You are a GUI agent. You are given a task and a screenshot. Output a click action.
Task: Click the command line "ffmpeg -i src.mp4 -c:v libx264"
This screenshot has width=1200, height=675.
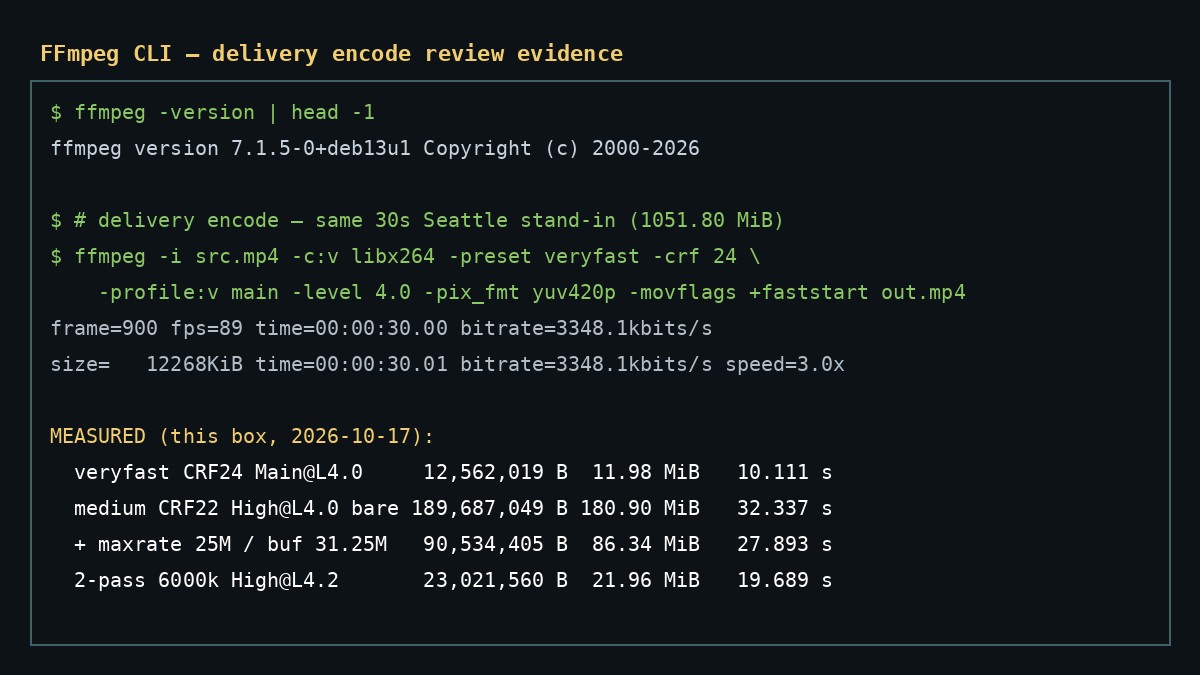pos(255,257)
